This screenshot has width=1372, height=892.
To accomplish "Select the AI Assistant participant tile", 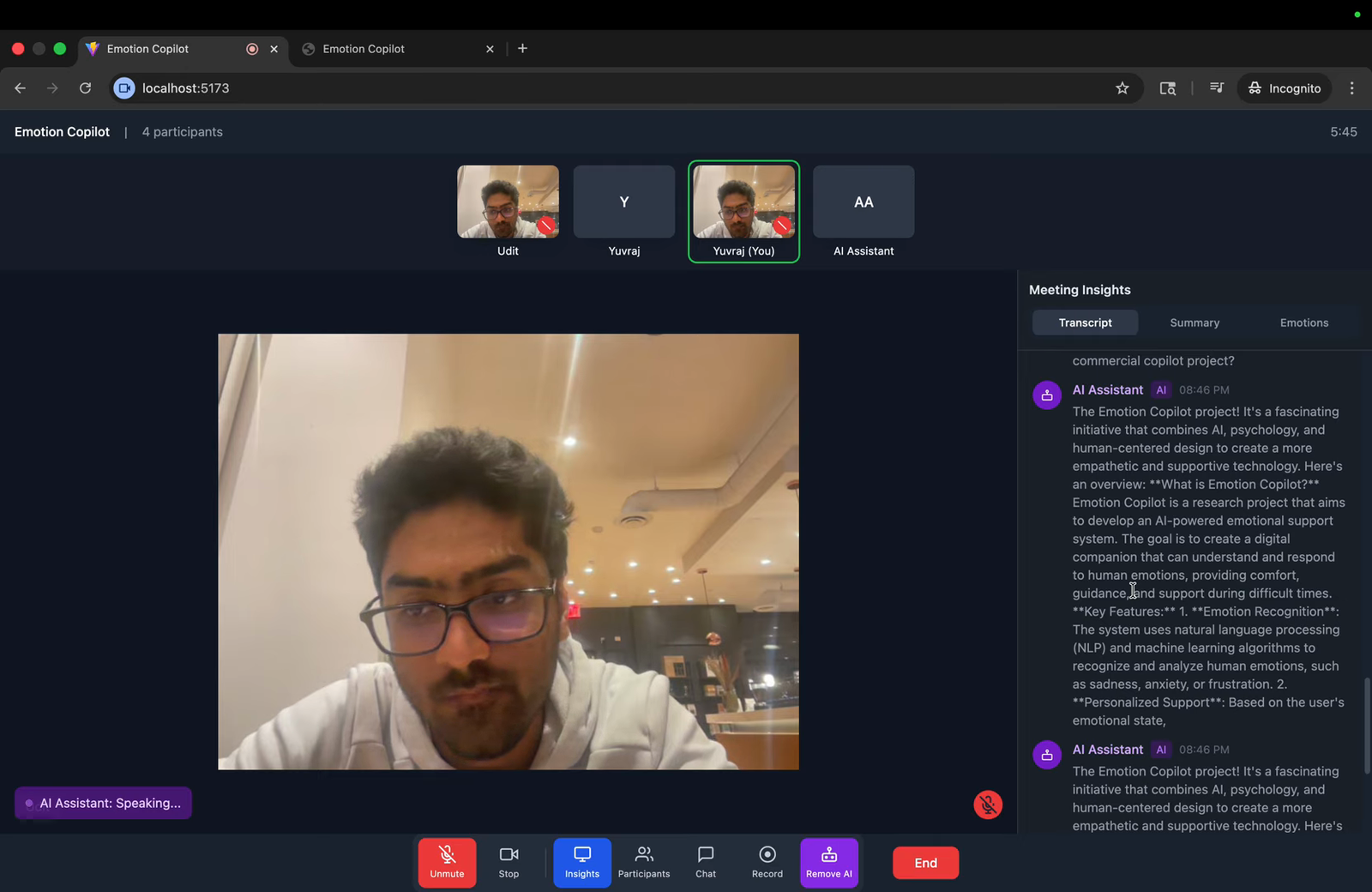I will pyautogui.click(x=864, y=202).
